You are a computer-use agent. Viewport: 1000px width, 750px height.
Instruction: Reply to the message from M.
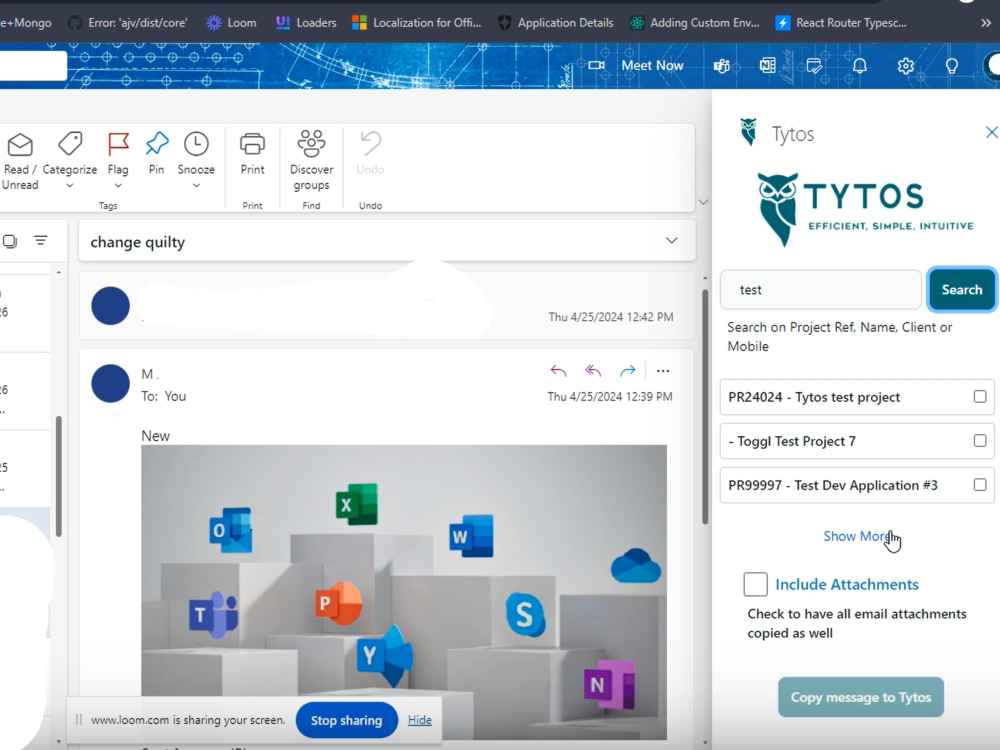558,371
